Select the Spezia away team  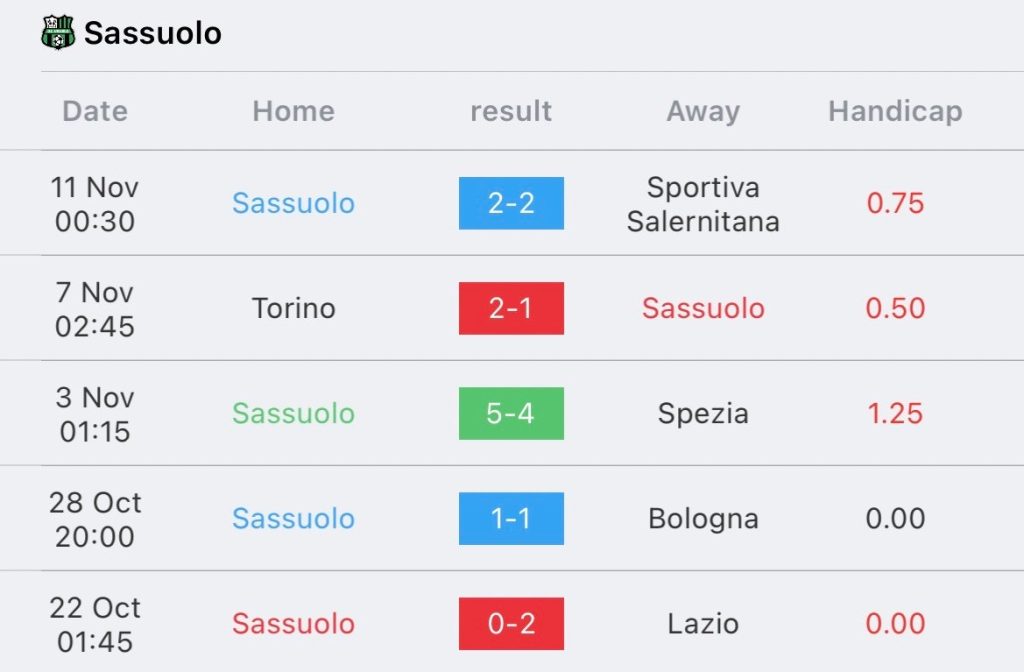click(x=703, y=413)
